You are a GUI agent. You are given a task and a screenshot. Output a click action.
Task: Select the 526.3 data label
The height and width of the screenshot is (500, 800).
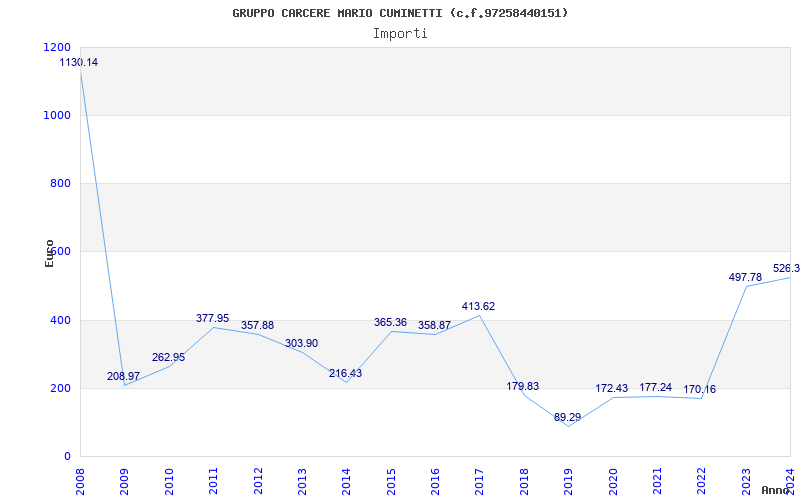tap(786, 269)
